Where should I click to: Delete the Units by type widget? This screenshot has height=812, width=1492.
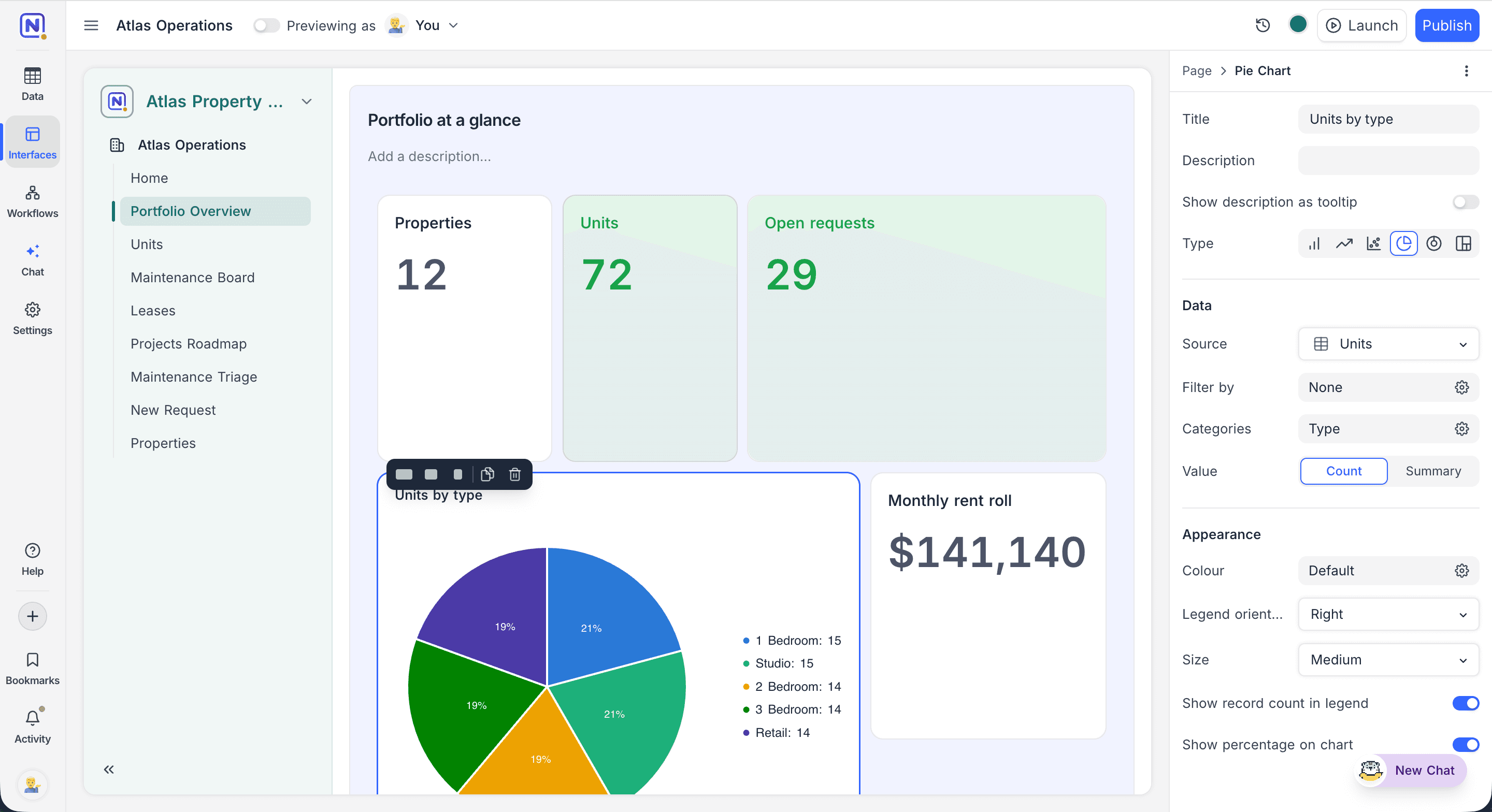click(x=514, y=474)
